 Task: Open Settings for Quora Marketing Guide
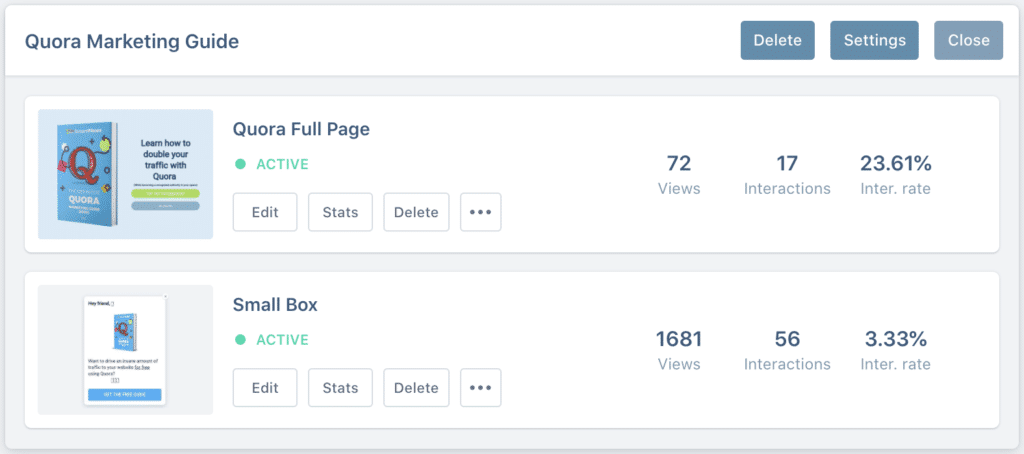874,41
